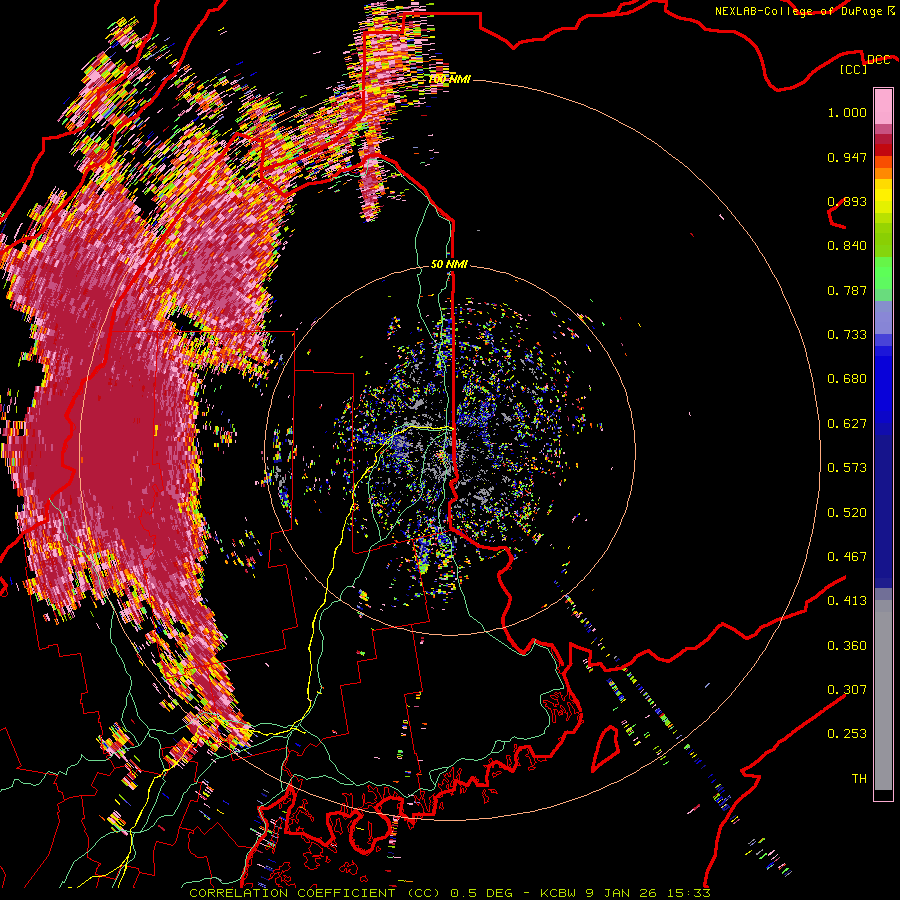
Task: Click the 0.573 scale label
Action: tap(847, 468)
